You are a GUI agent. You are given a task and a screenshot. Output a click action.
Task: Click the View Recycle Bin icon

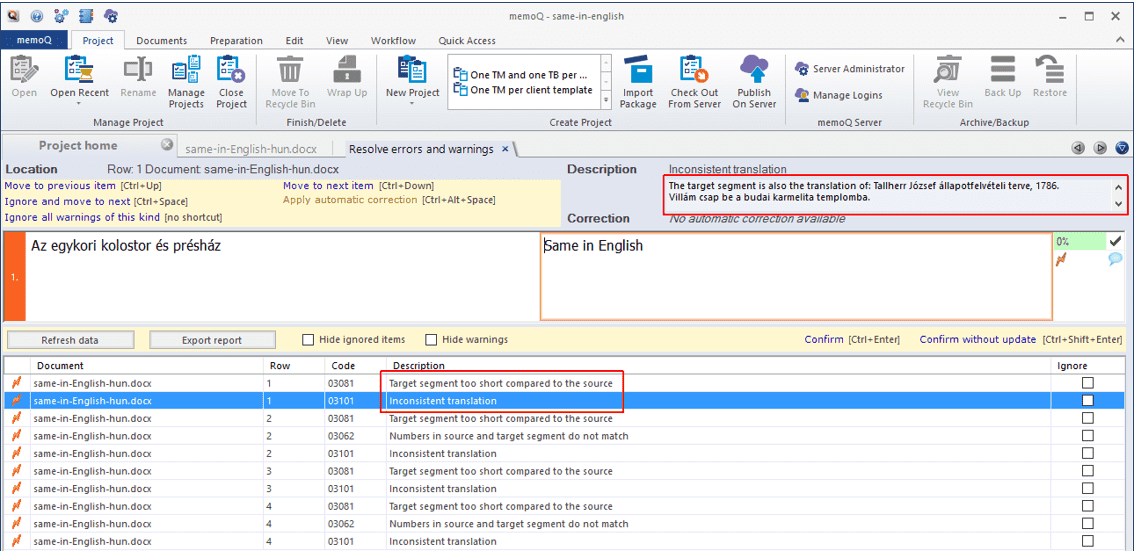click(x=947, y=71)
